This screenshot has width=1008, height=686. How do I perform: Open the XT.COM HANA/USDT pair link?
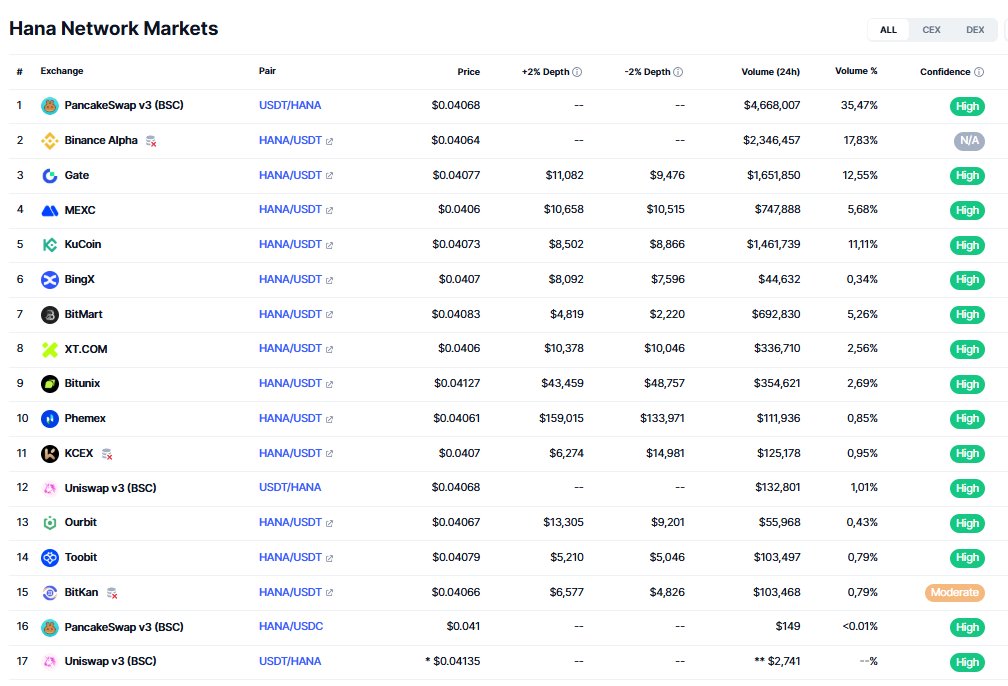click(x=290, y=348)
